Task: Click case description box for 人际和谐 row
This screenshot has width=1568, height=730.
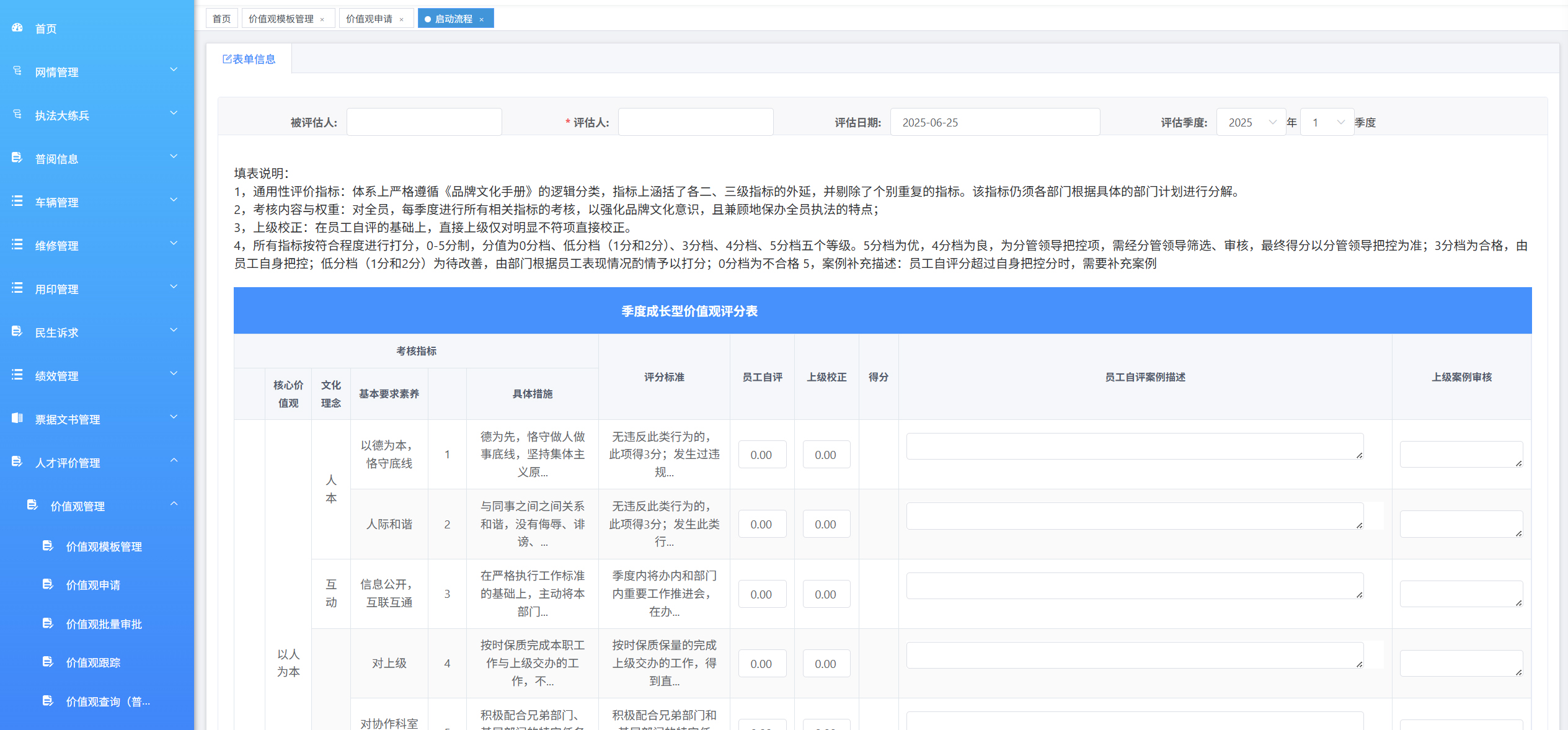Action: (x=1135, y=516)
